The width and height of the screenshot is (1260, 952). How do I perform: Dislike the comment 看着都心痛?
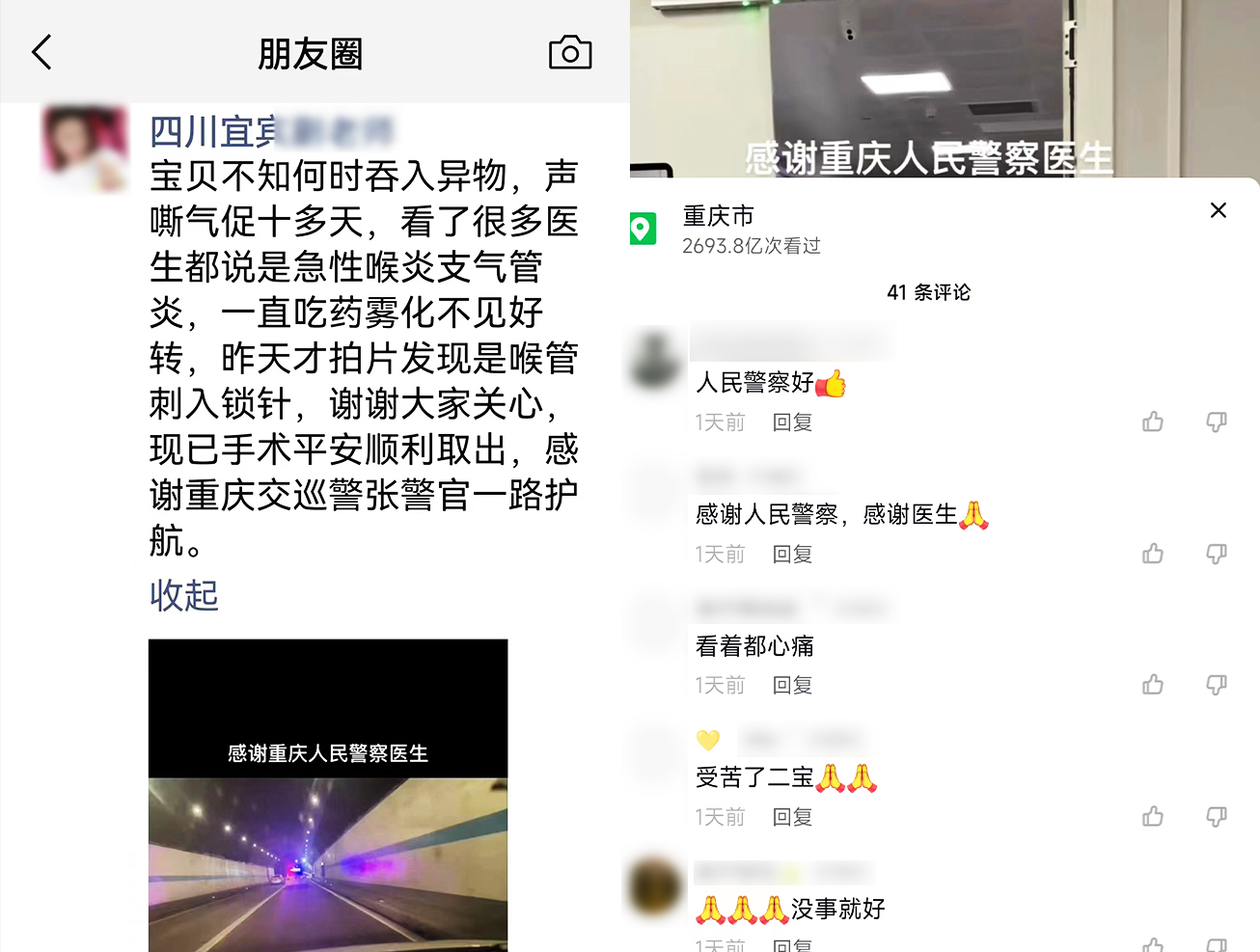pyautogui.click(x=1217, y=685)
